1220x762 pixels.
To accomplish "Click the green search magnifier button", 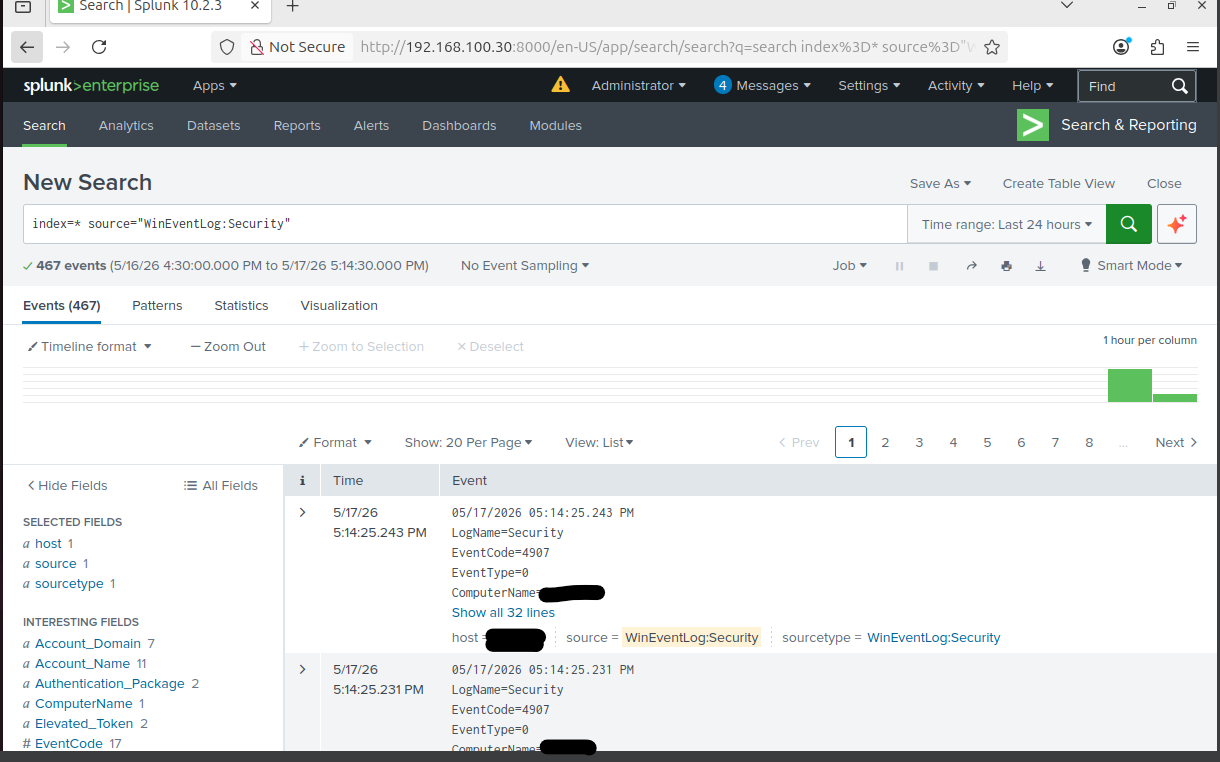I will pos(1129,224).
